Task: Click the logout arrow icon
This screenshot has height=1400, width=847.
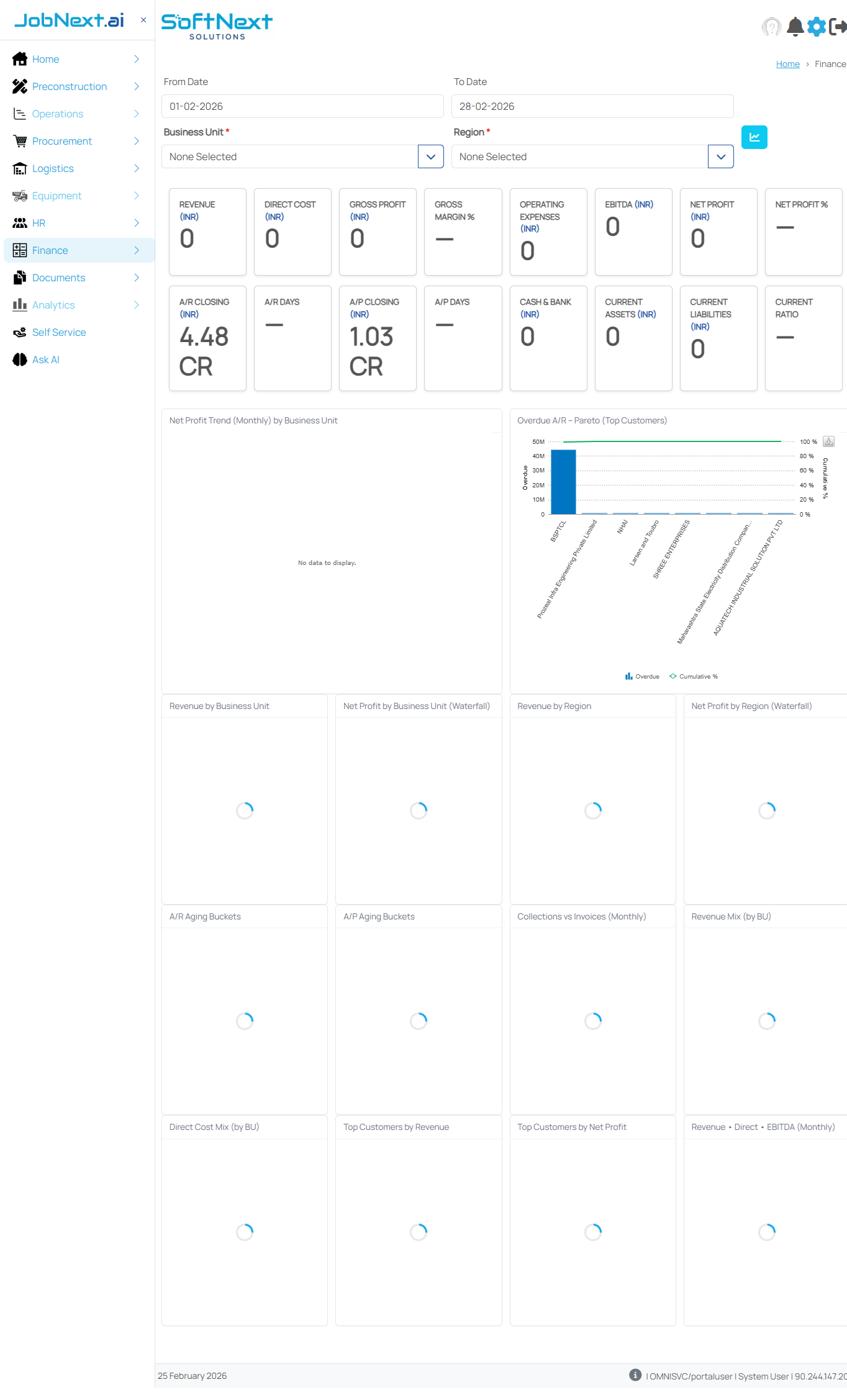Action: point(838,27)
